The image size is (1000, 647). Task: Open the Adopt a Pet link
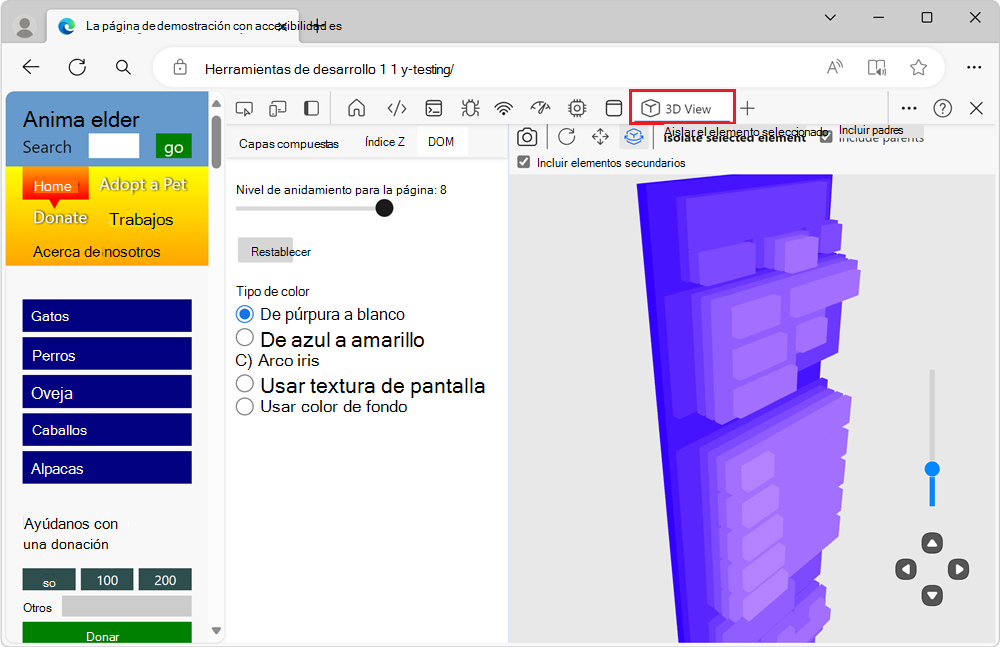[x=142, y=184]
